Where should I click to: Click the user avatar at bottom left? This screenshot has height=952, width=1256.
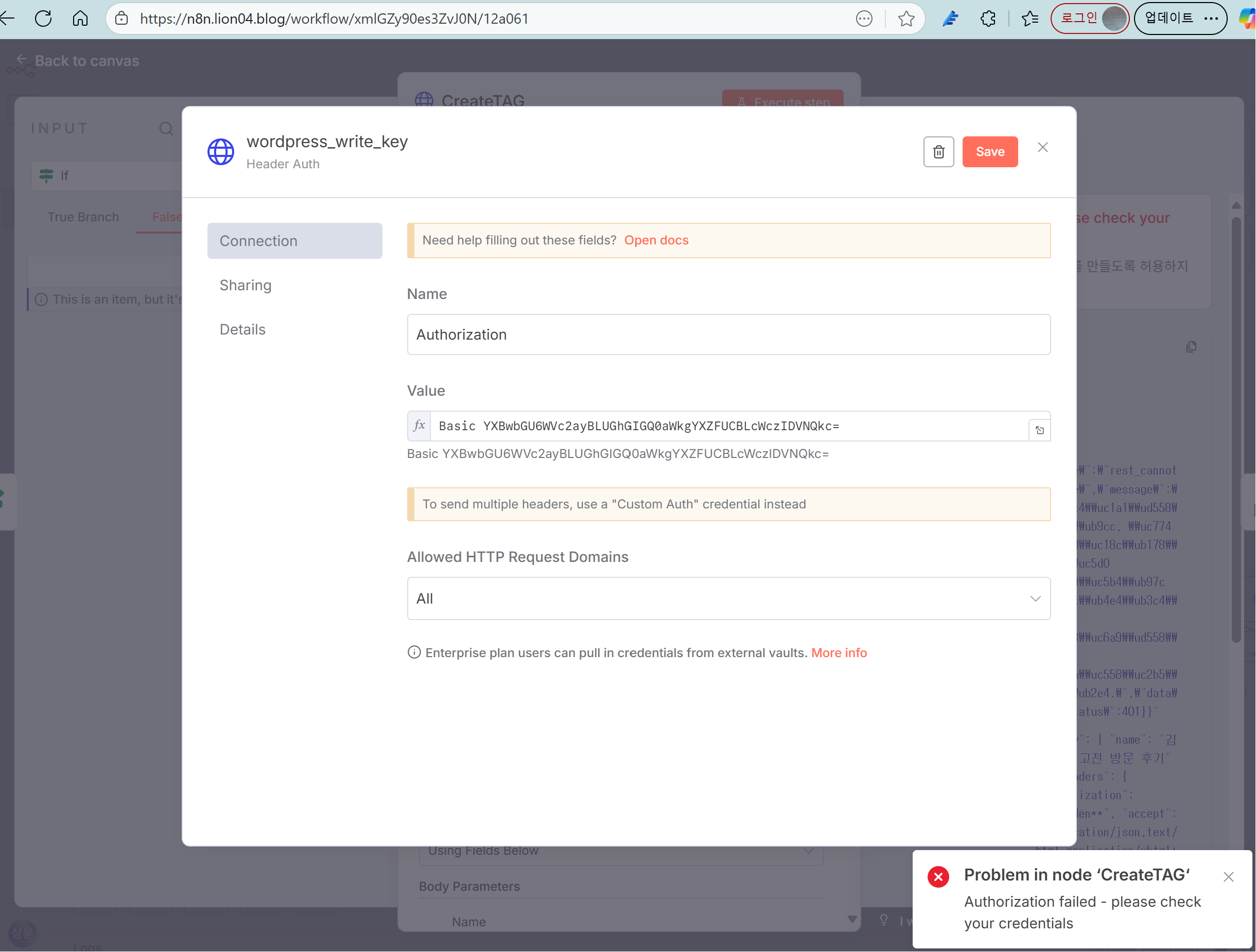point(23,932)
